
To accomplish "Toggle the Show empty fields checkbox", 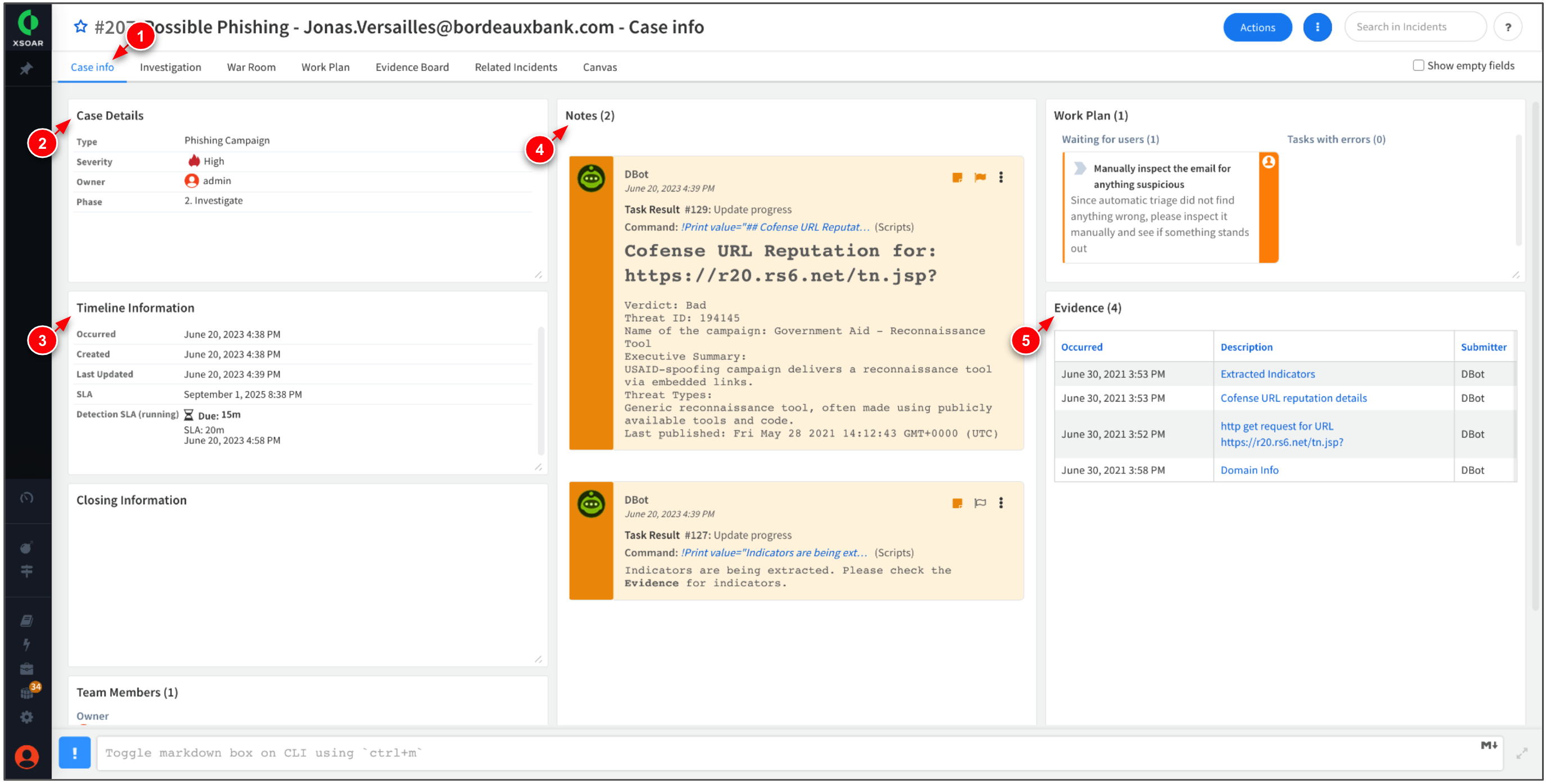I will [1416, 66].
